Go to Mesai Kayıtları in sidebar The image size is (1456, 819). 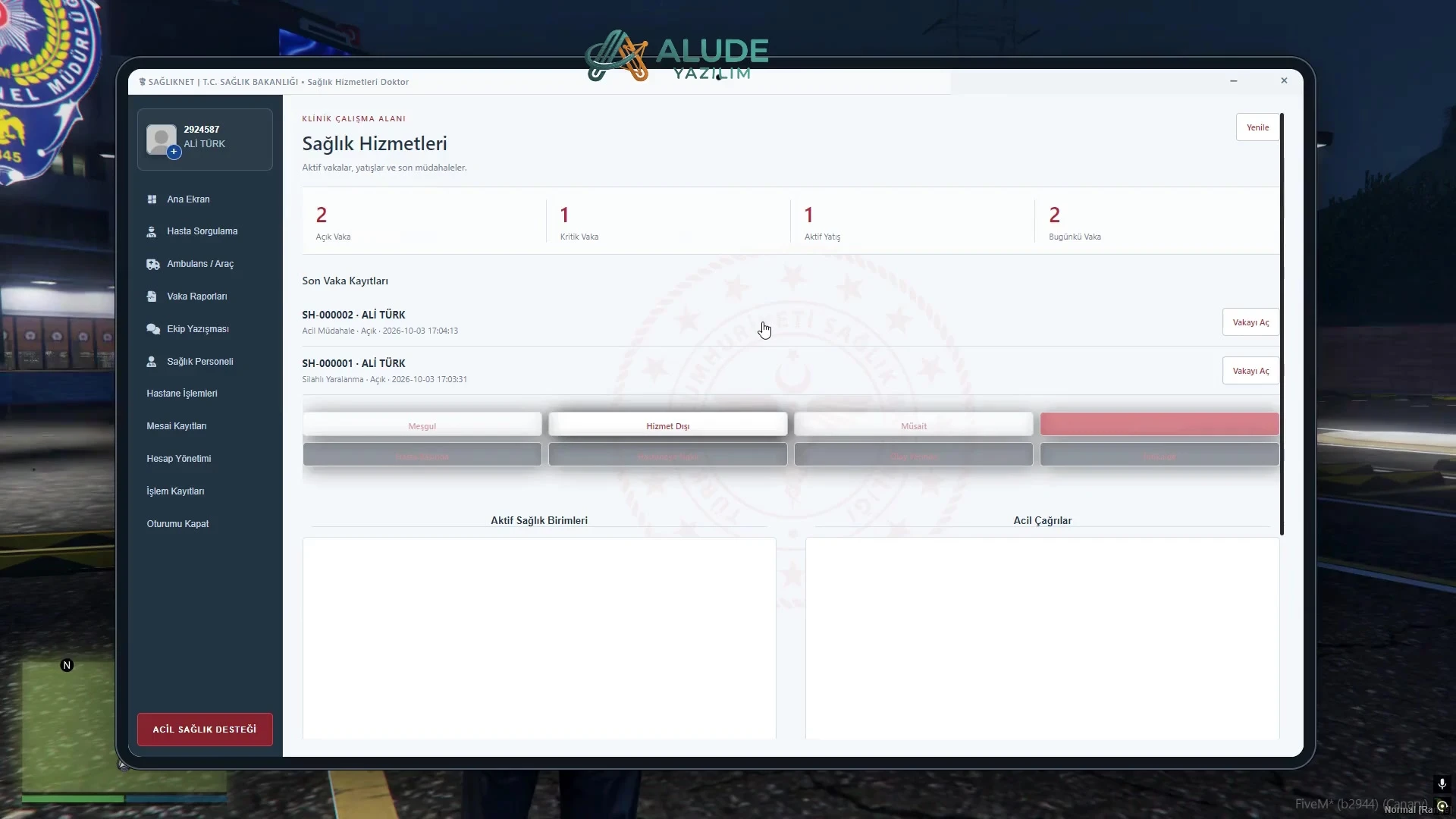click(x=177, y=426)
